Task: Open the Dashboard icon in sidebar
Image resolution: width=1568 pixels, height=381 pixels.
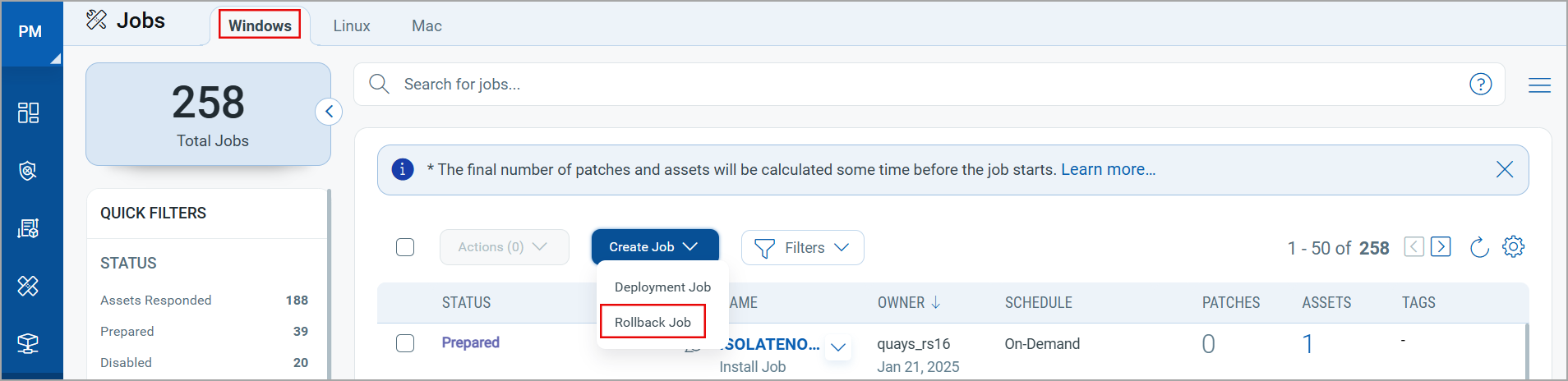Action: tap(29, 112)
